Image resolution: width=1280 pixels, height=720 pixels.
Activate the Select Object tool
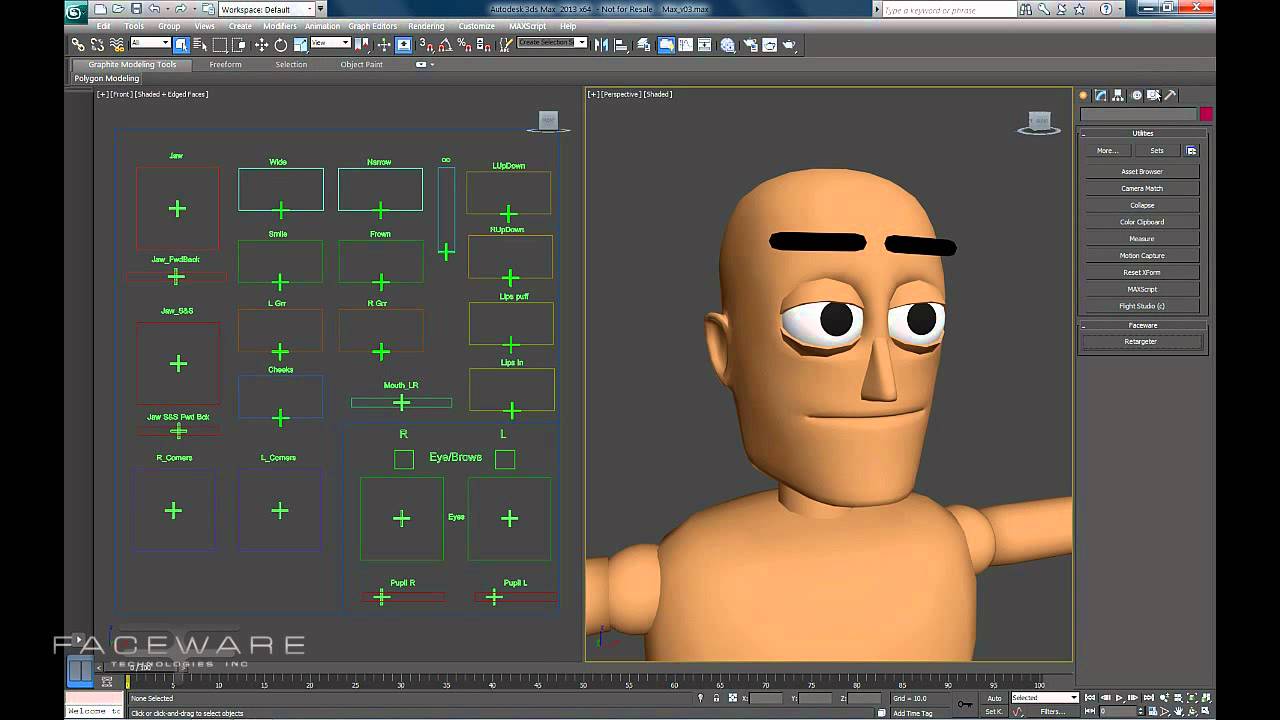coord(182,45)
